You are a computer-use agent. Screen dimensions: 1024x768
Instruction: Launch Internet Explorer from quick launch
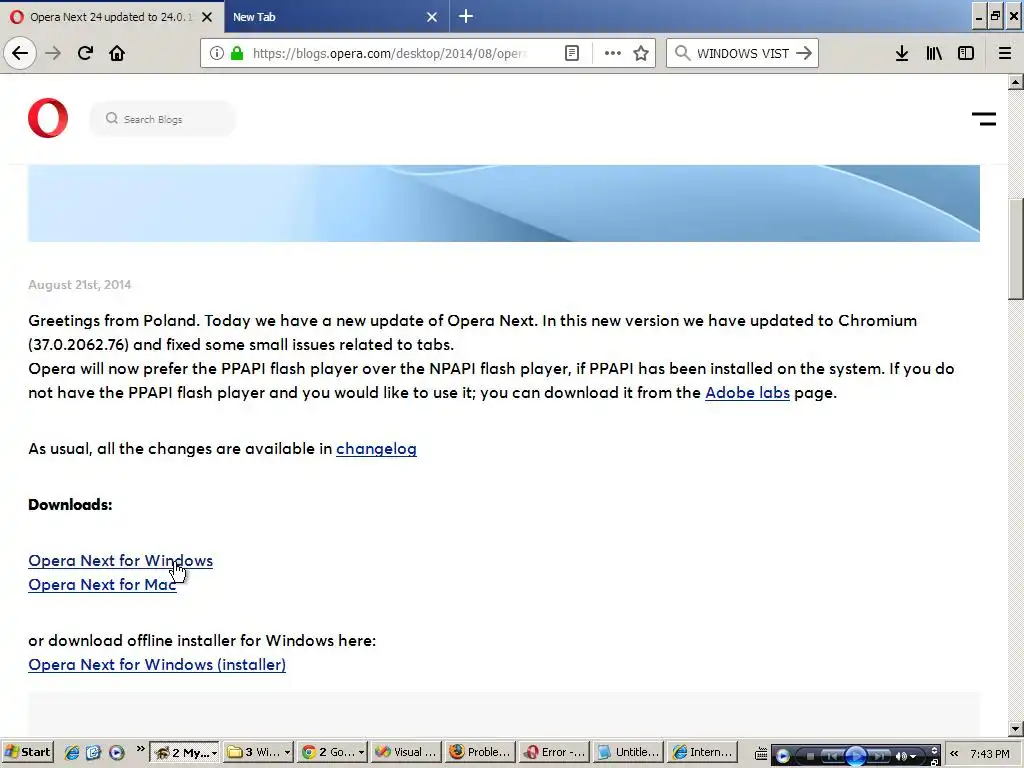click(x=72, y=752)
